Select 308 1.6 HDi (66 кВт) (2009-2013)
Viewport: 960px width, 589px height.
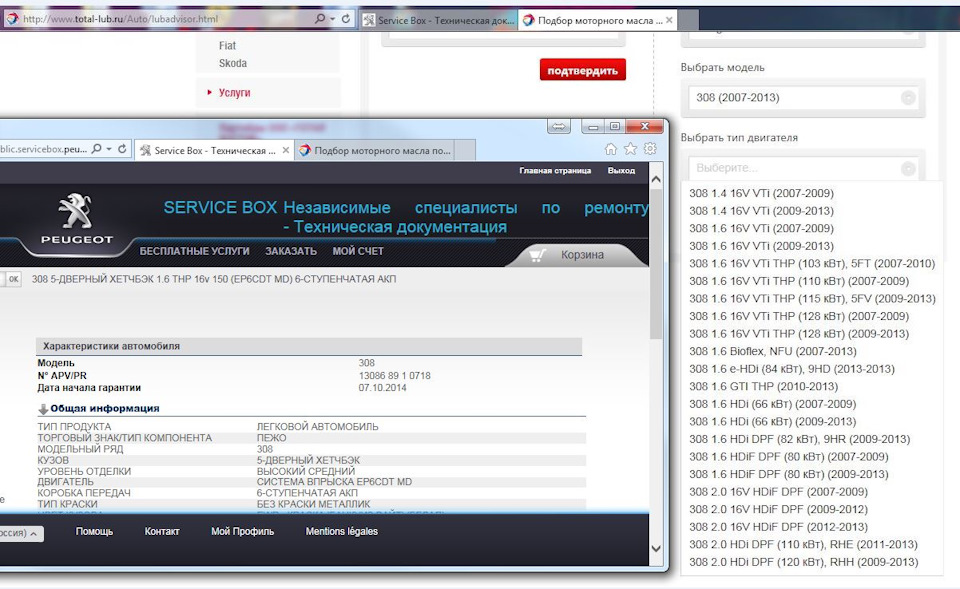click(x=773, y=422)
